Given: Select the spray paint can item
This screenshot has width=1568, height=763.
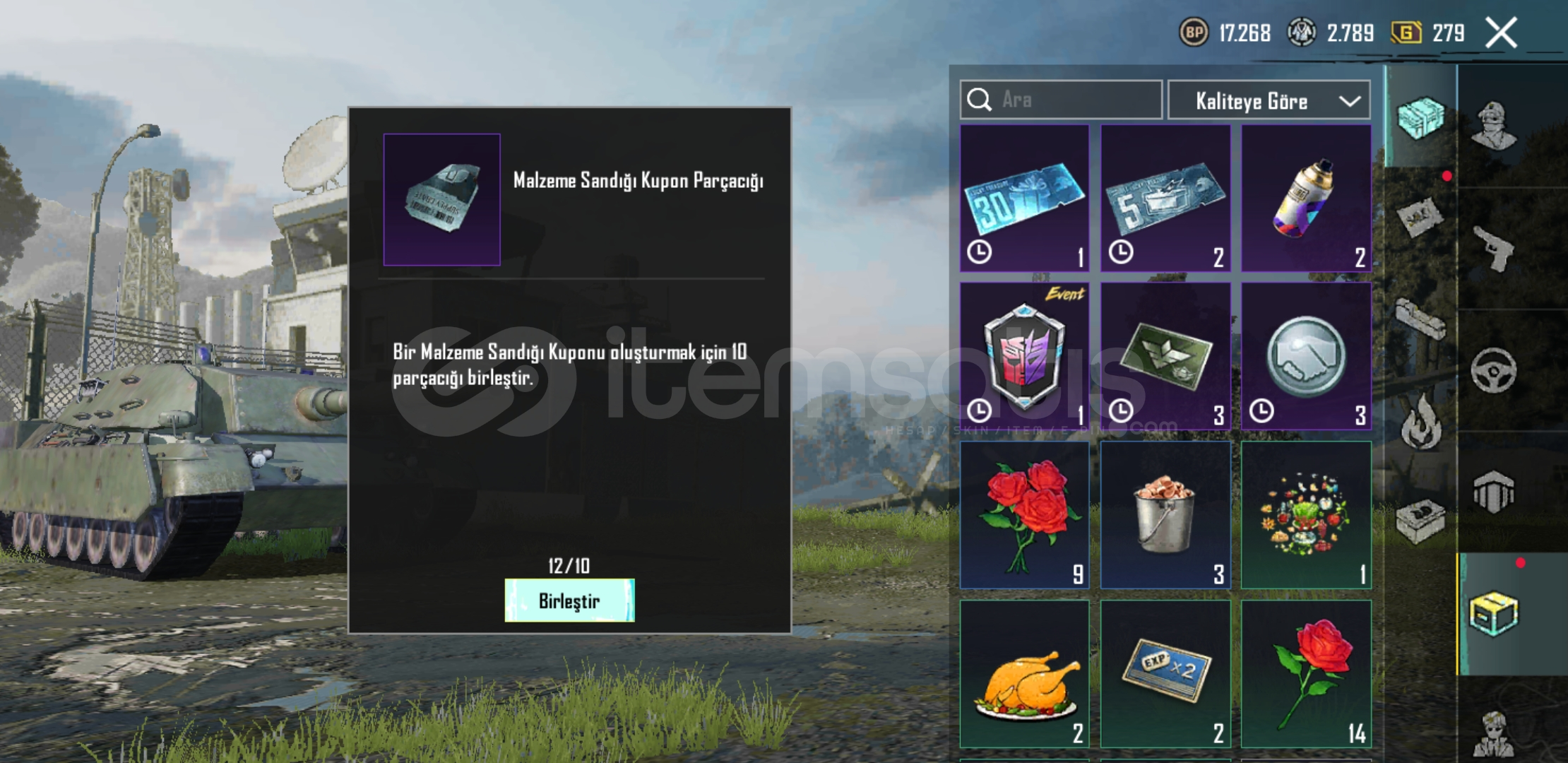Looking at the screenshot, I should 1306,199.
